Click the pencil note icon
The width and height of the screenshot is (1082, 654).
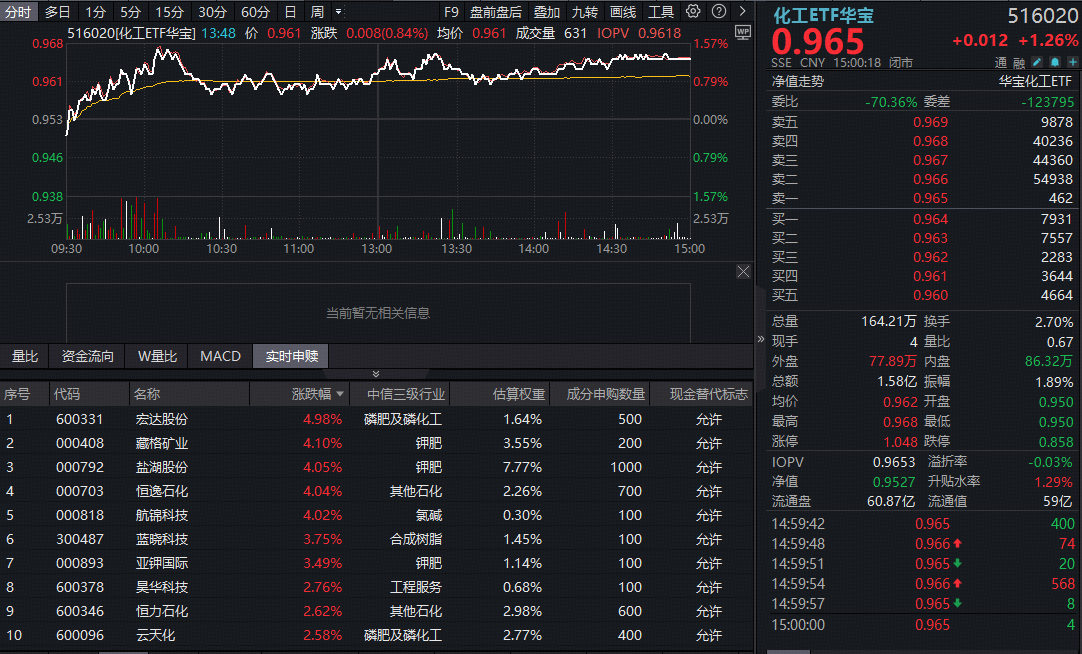[x=1037, y=62]
